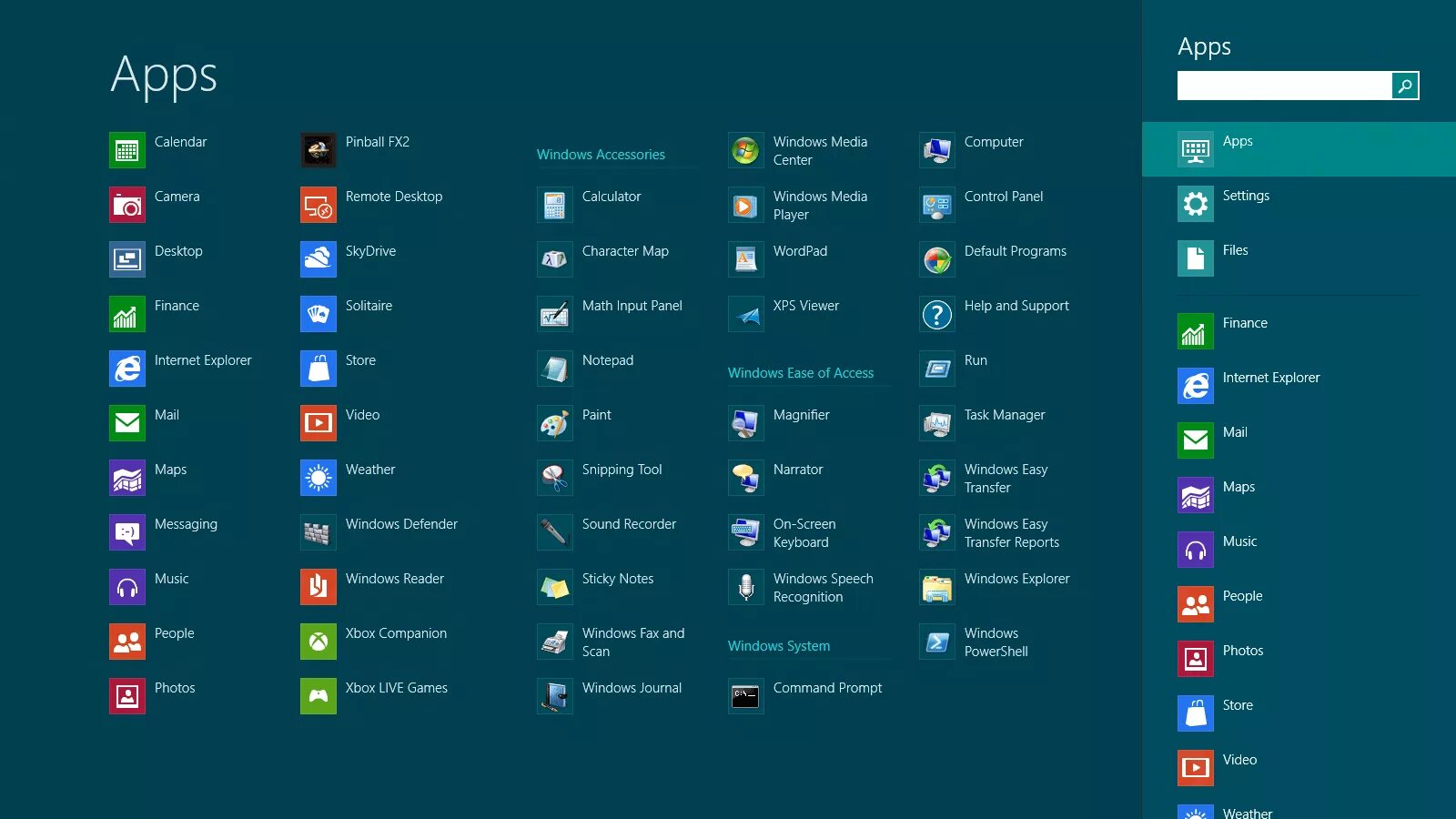Launch the Camera app icon
Screen dimensions: 1456x819
pyautogui.click(x=127, y=205)
